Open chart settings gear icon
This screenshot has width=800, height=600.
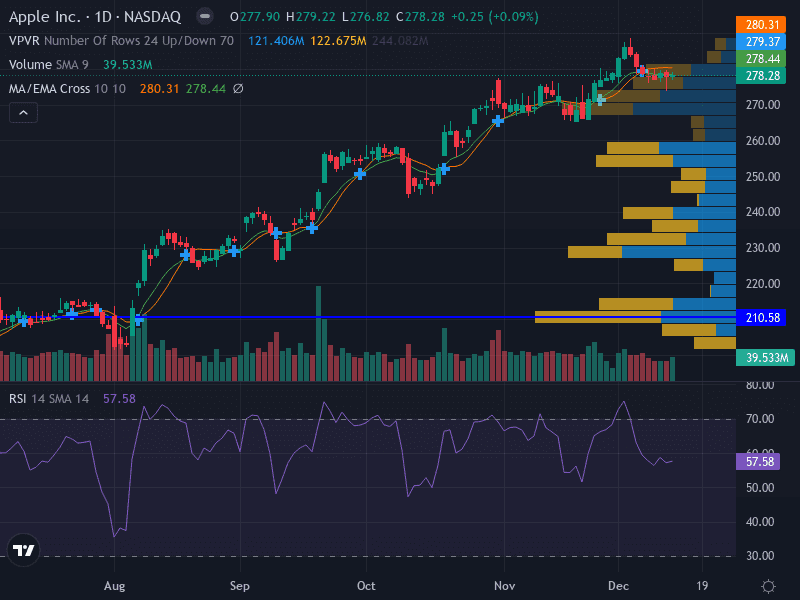tap(768, 586)
